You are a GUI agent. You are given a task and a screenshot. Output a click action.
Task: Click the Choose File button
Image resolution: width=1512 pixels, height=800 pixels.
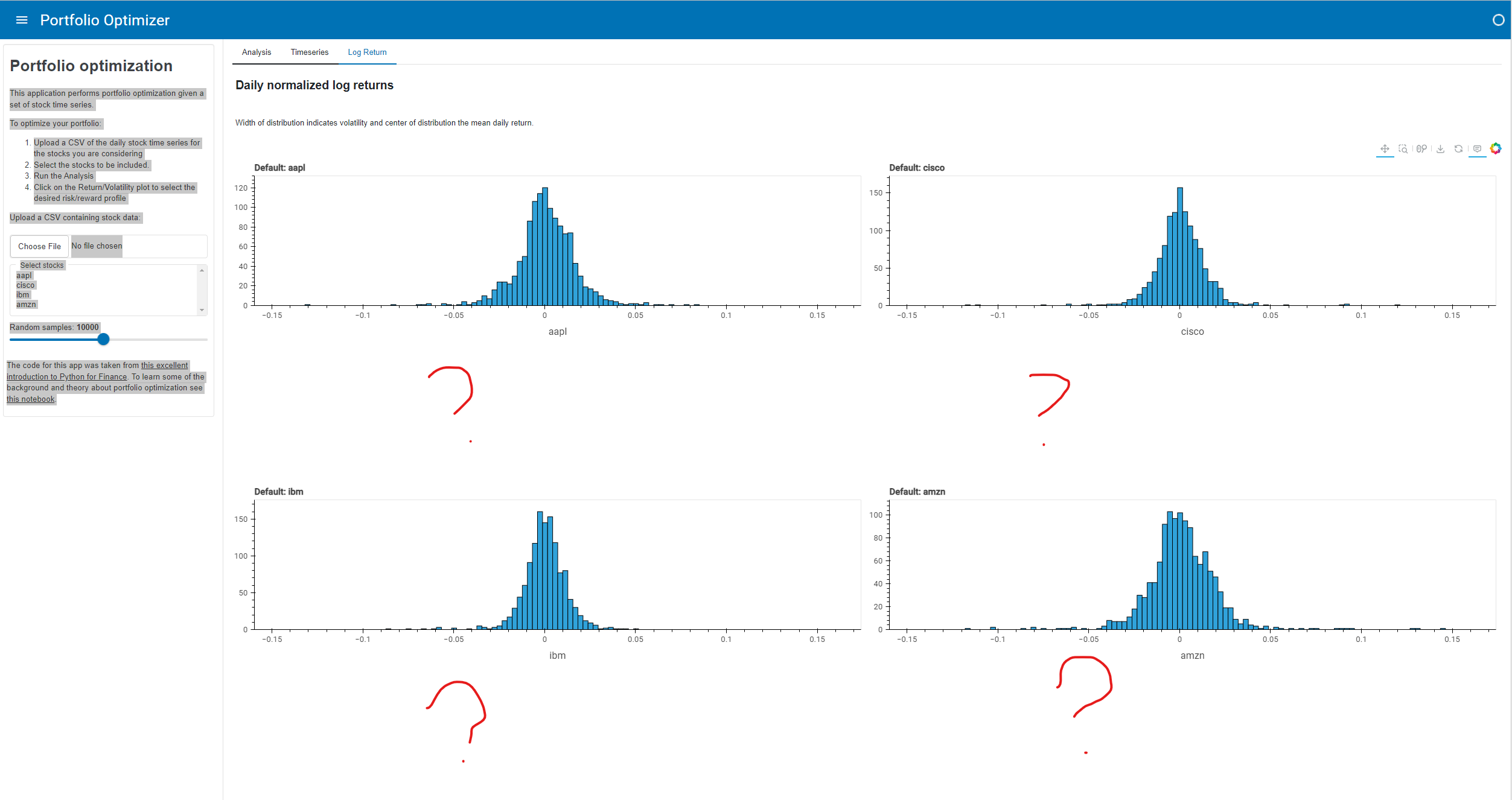(39, 246)
